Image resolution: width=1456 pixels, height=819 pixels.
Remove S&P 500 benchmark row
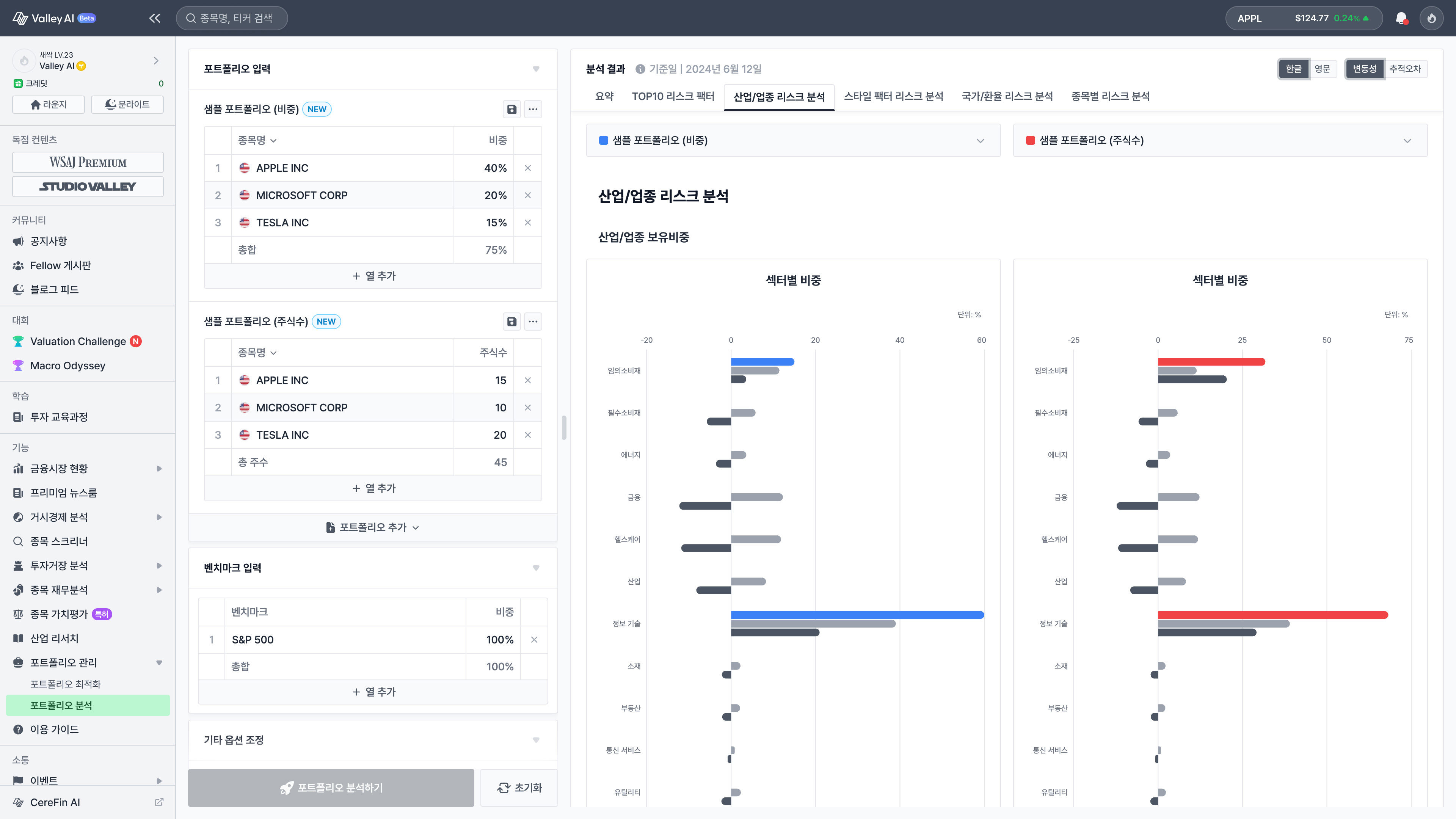(x=533, y=640)
